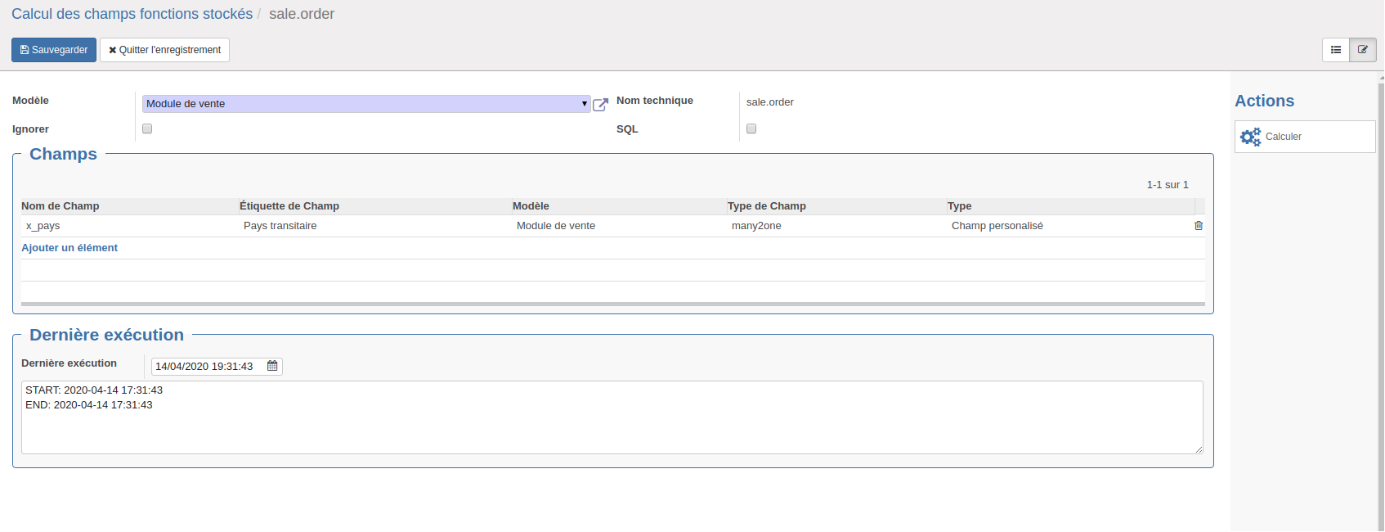The image size is (1385, 532).
Task: Toggle the SQL checkbox
Action: tap(751, 129)
